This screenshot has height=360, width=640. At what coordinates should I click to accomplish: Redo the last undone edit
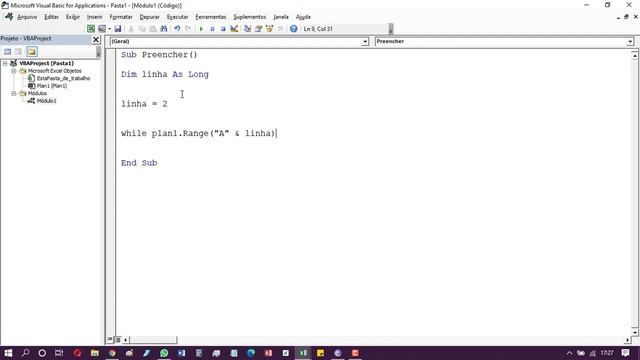(x=188, y=29)
